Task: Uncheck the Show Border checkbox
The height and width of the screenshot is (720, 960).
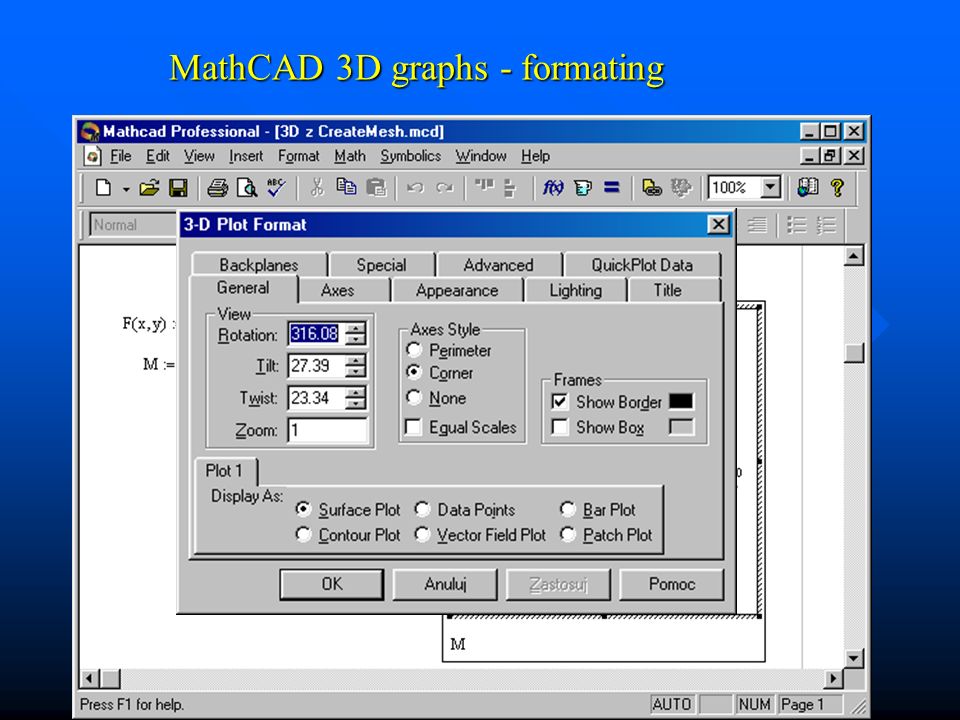Action: pos(560,402)
